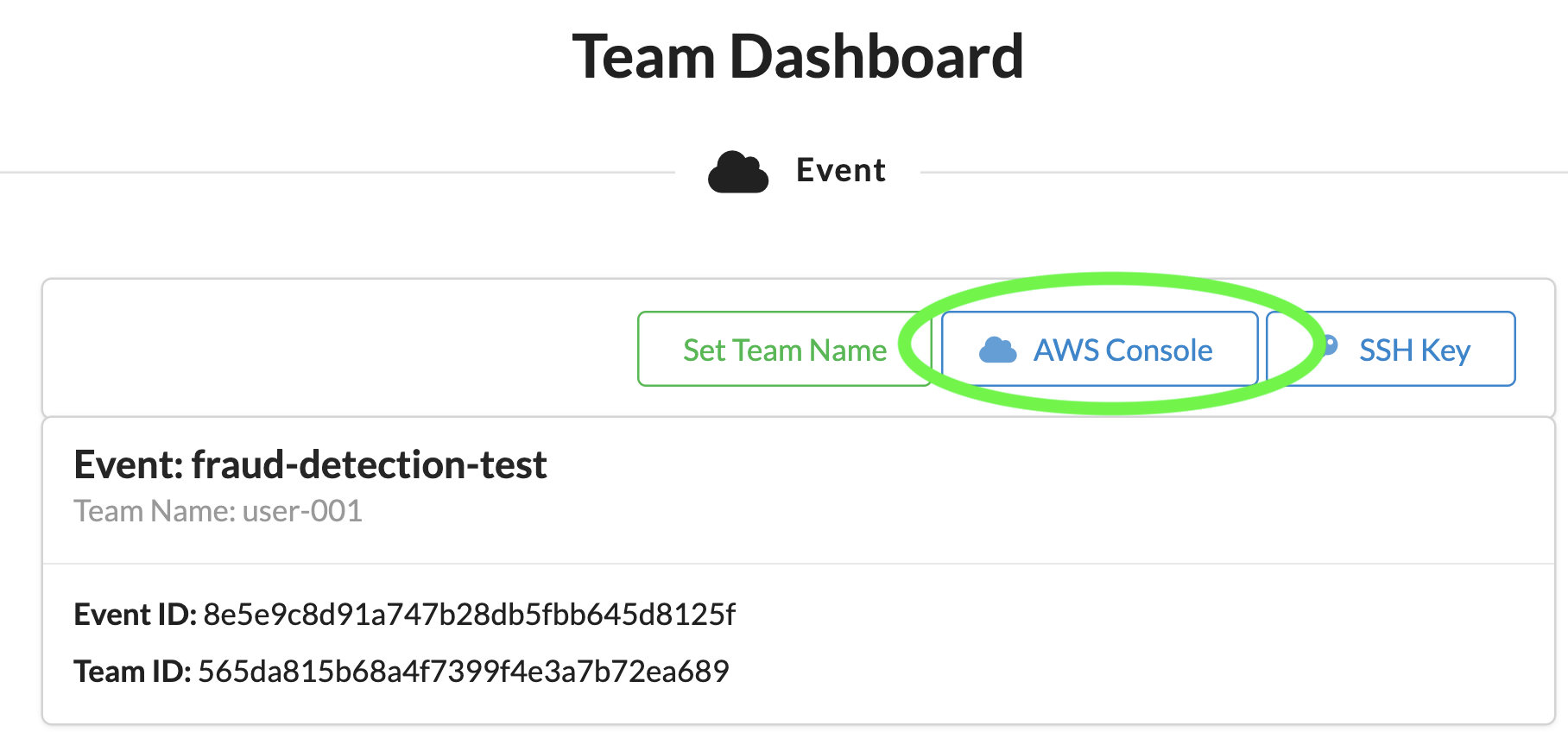
Task: Click the Event: fraud-detection-test heading
Action: tap(310, 464)
